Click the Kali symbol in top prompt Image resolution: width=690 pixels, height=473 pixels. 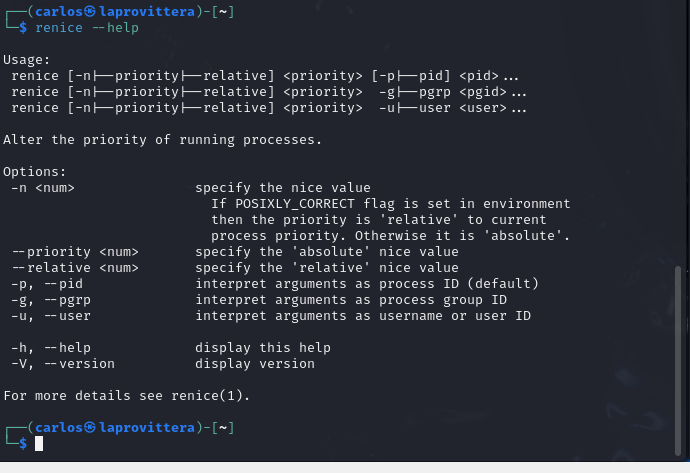90,11
